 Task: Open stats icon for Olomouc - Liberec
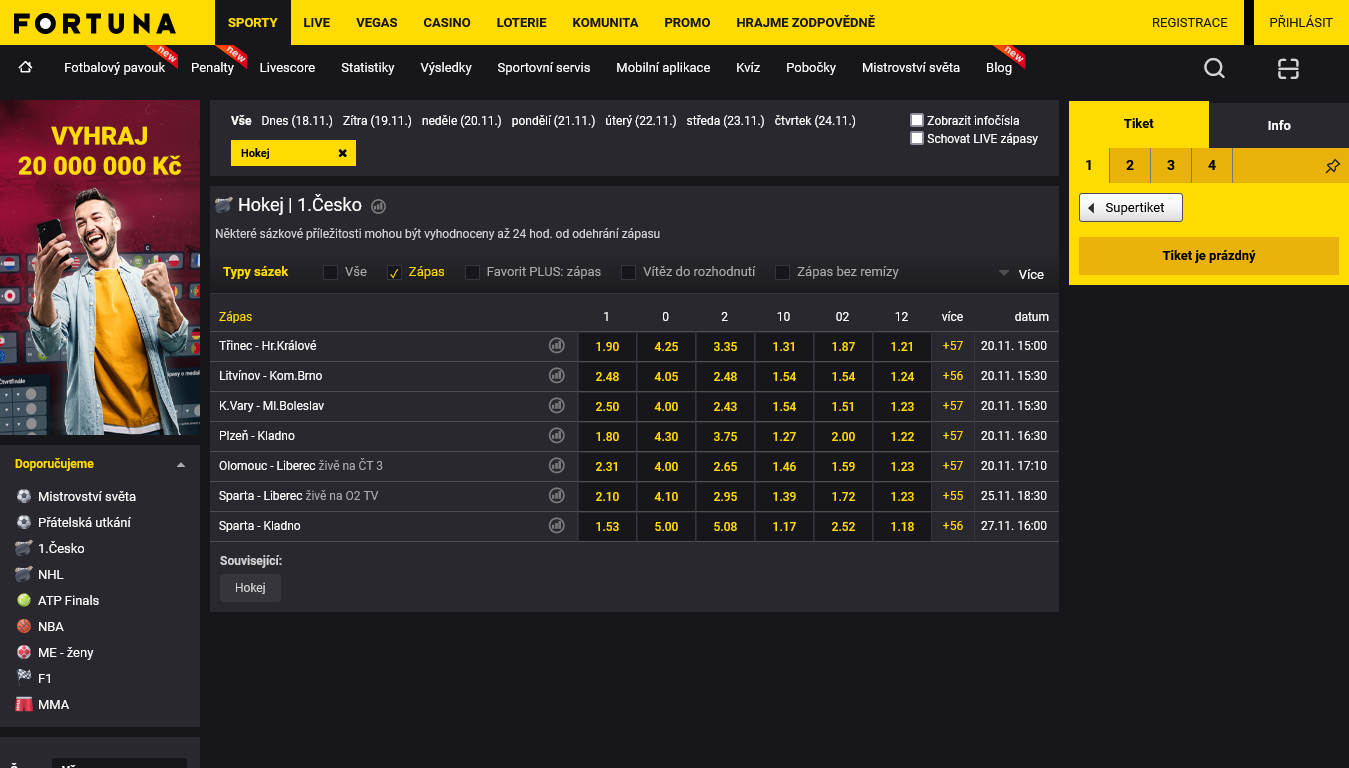pyautogui.click(x=557, y=465)
